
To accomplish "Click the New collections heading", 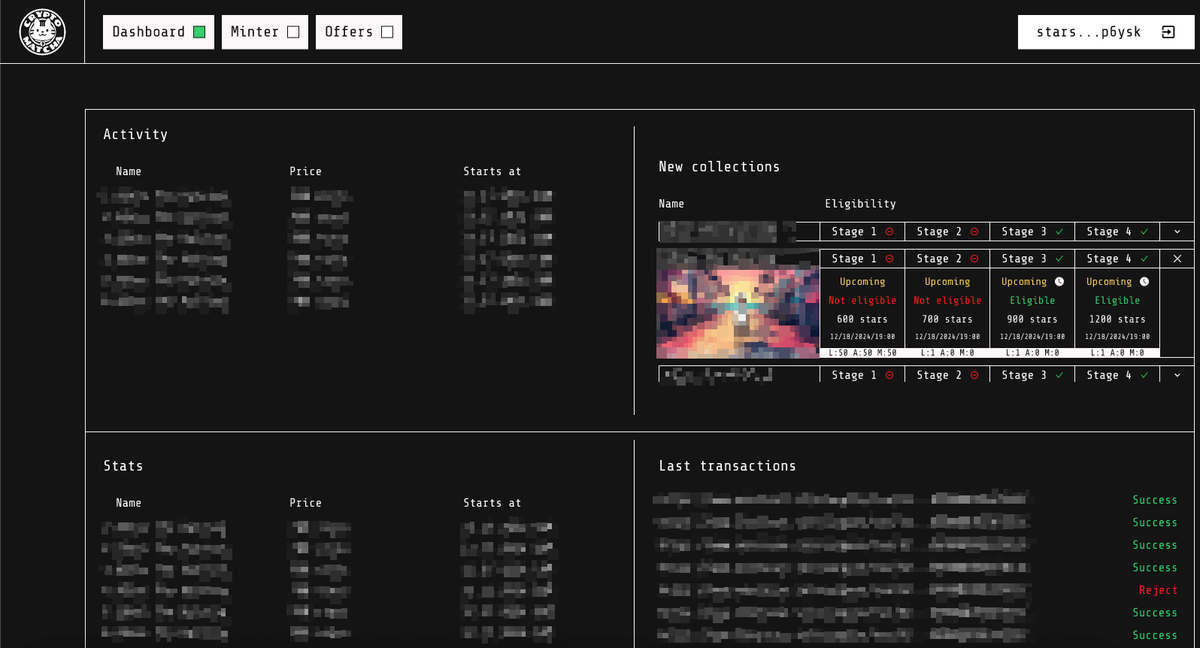I will 719,167.
